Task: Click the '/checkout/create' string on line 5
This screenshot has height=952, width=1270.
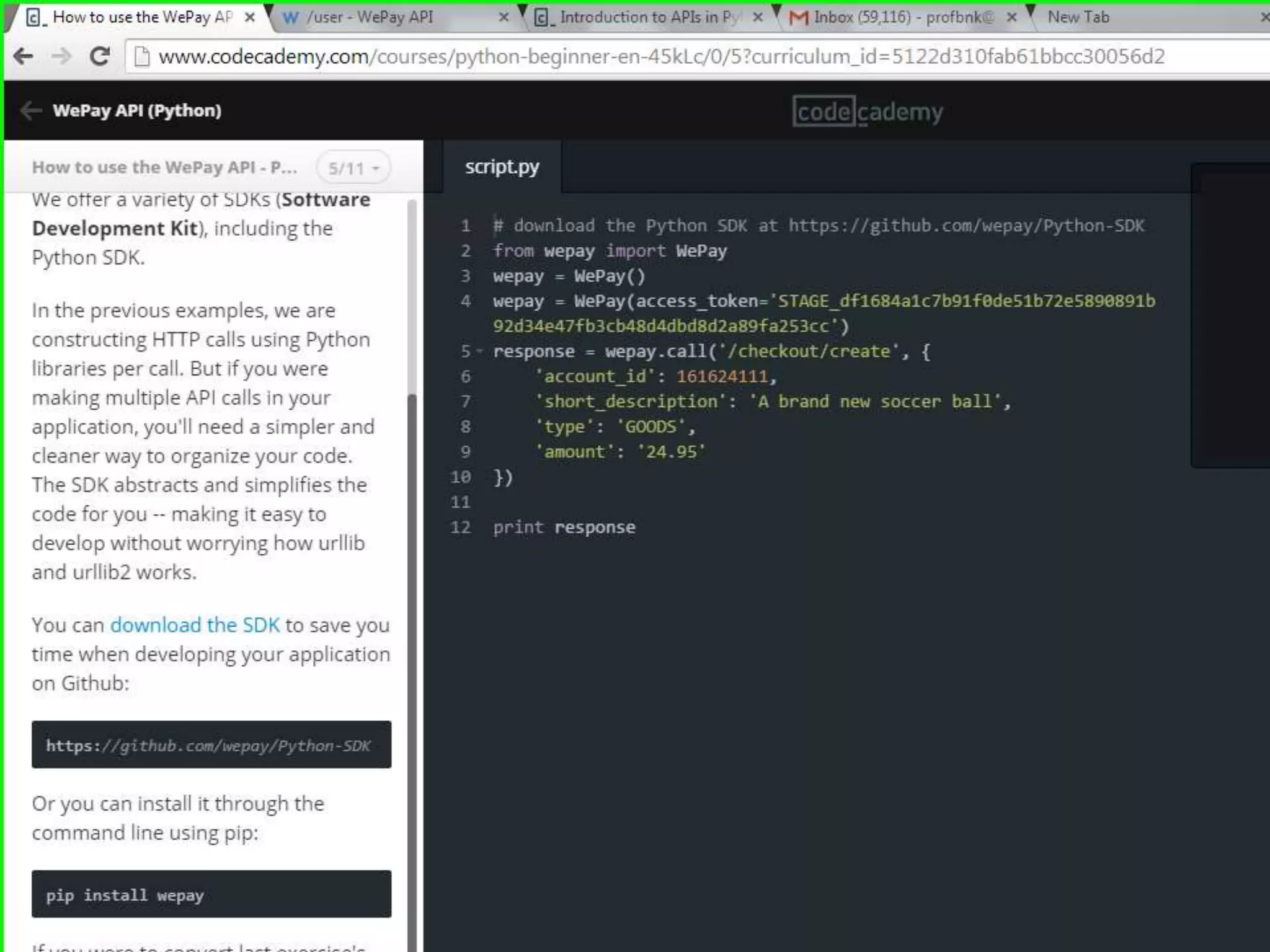Action: coord(809,351)
